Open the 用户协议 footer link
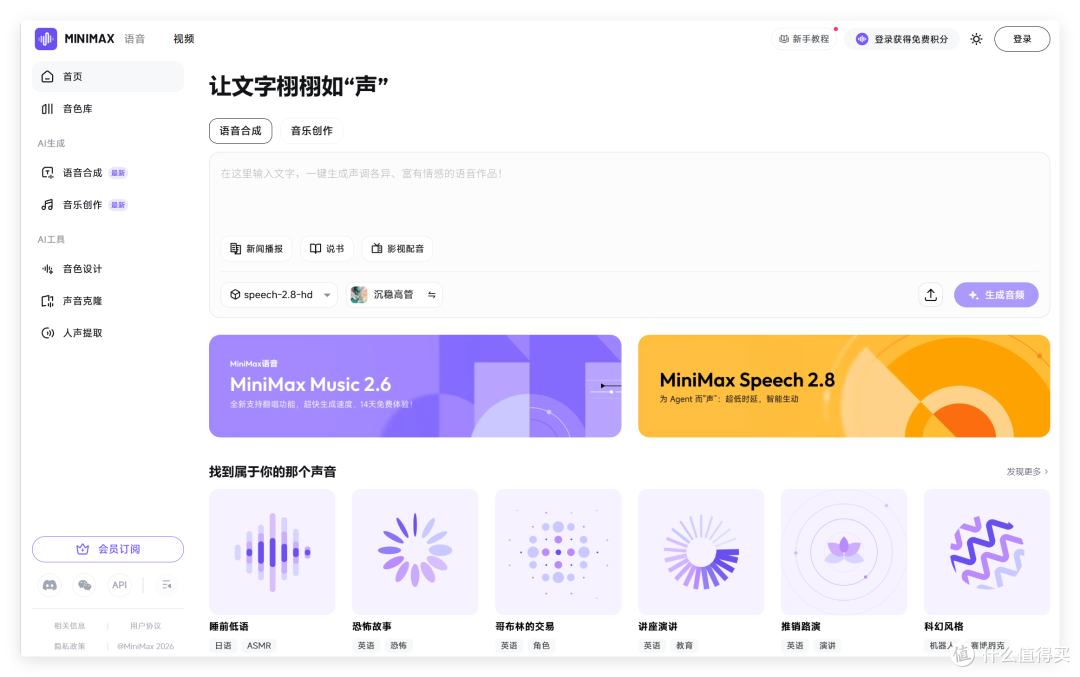This screenshot has height=677, width=1080. coord(145,626)
